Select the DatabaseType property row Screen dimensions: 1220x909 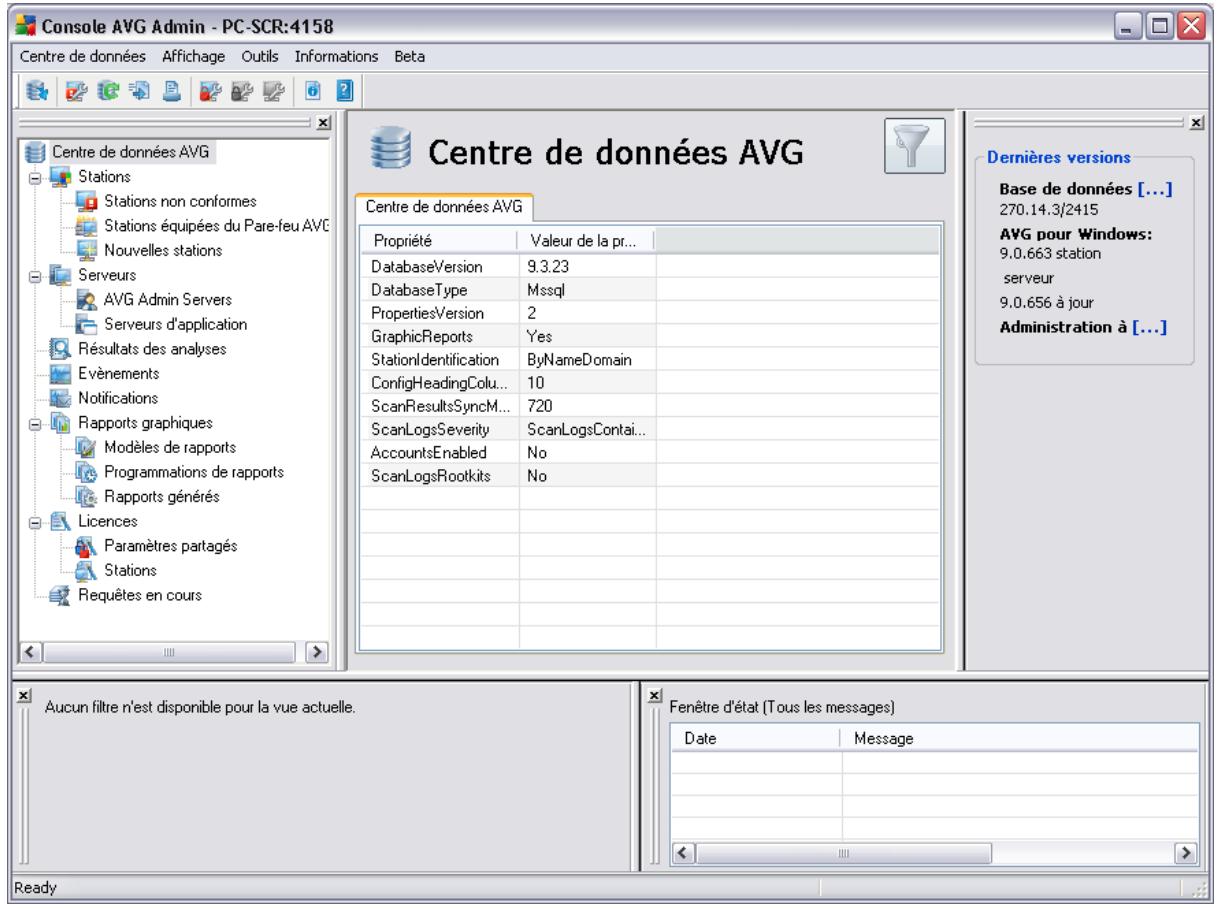point(650,290)
